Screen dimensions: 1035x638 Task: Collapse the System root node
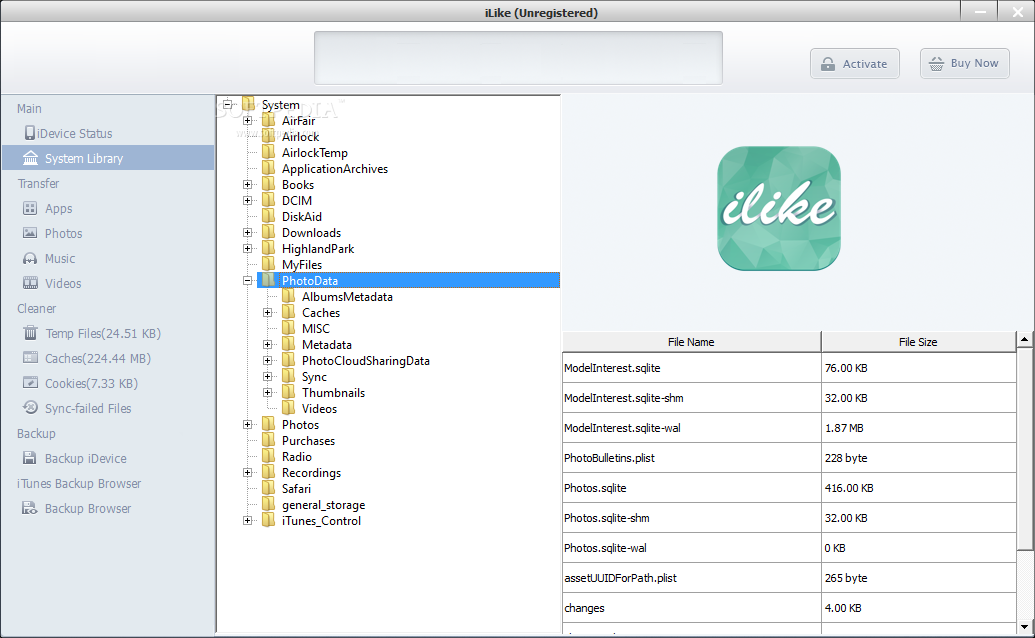(228, 104)
